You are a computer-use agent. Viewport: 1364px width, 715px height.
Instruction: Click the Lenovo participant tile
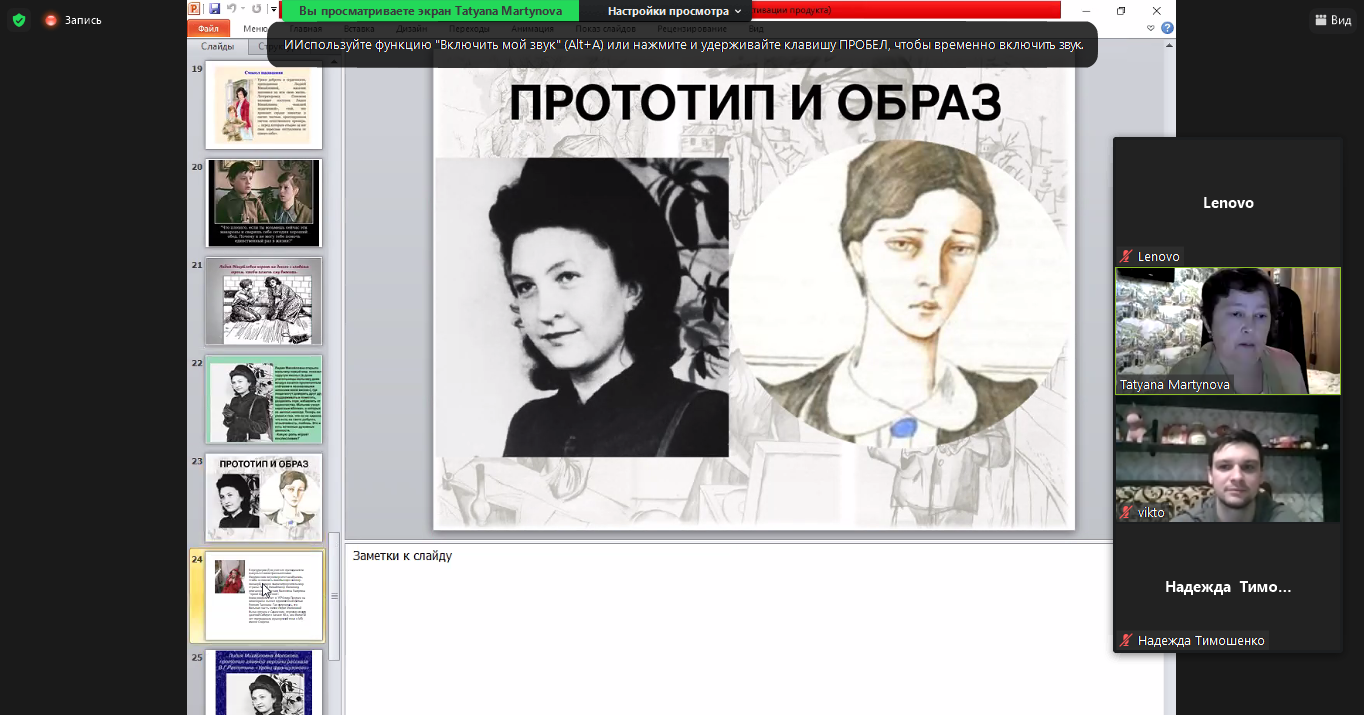1228,202
